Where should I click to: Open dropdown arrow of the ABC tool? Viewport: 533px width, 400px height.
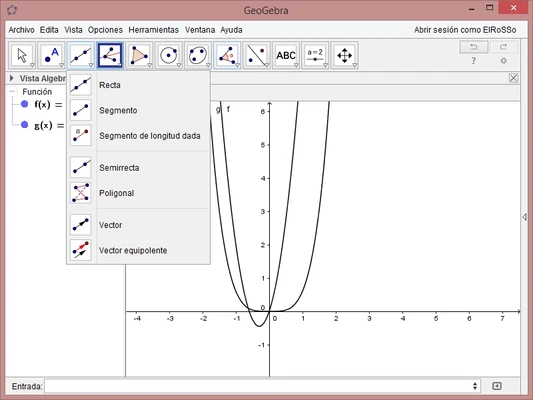pos(296,65)
